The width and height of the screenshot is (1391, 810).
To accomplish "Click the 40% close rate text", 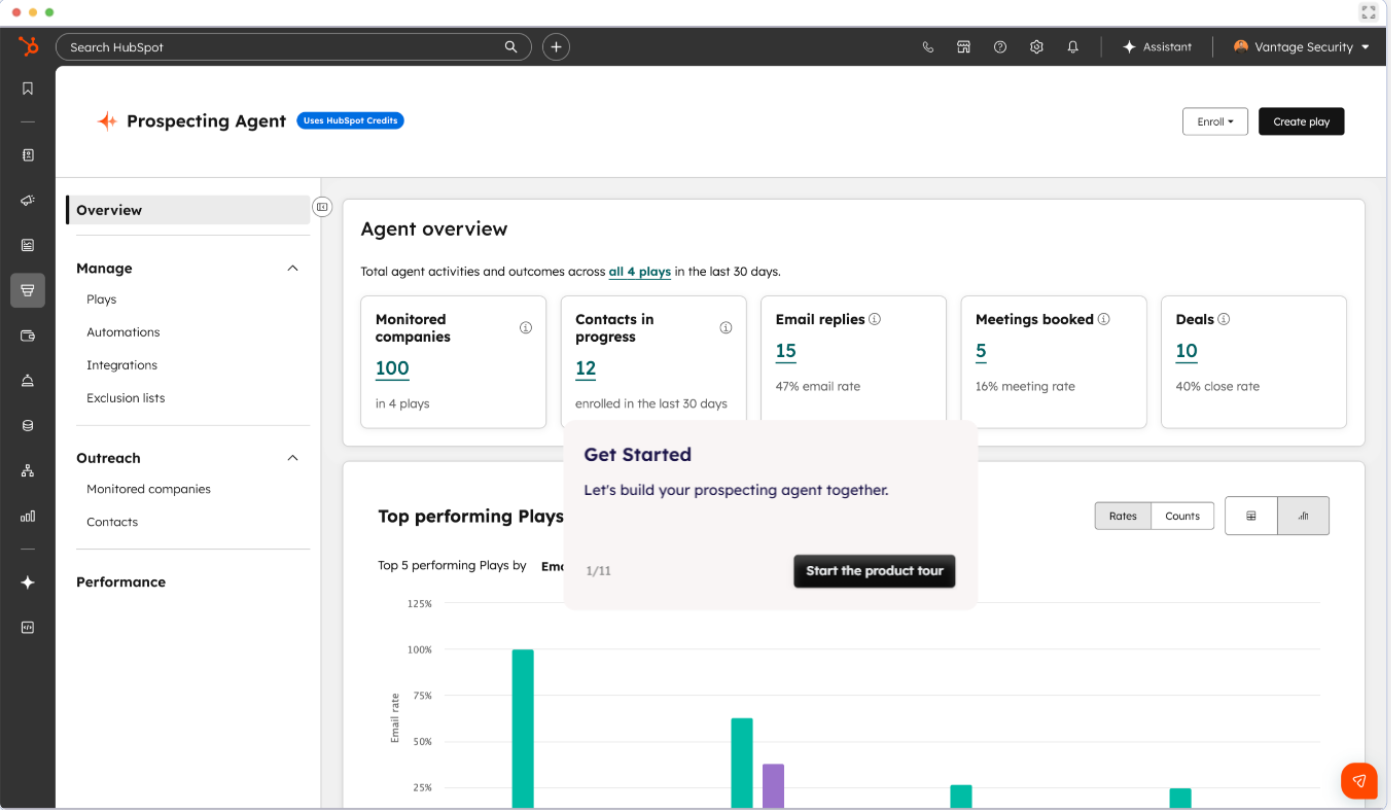I will click(x=1218, y=386).
